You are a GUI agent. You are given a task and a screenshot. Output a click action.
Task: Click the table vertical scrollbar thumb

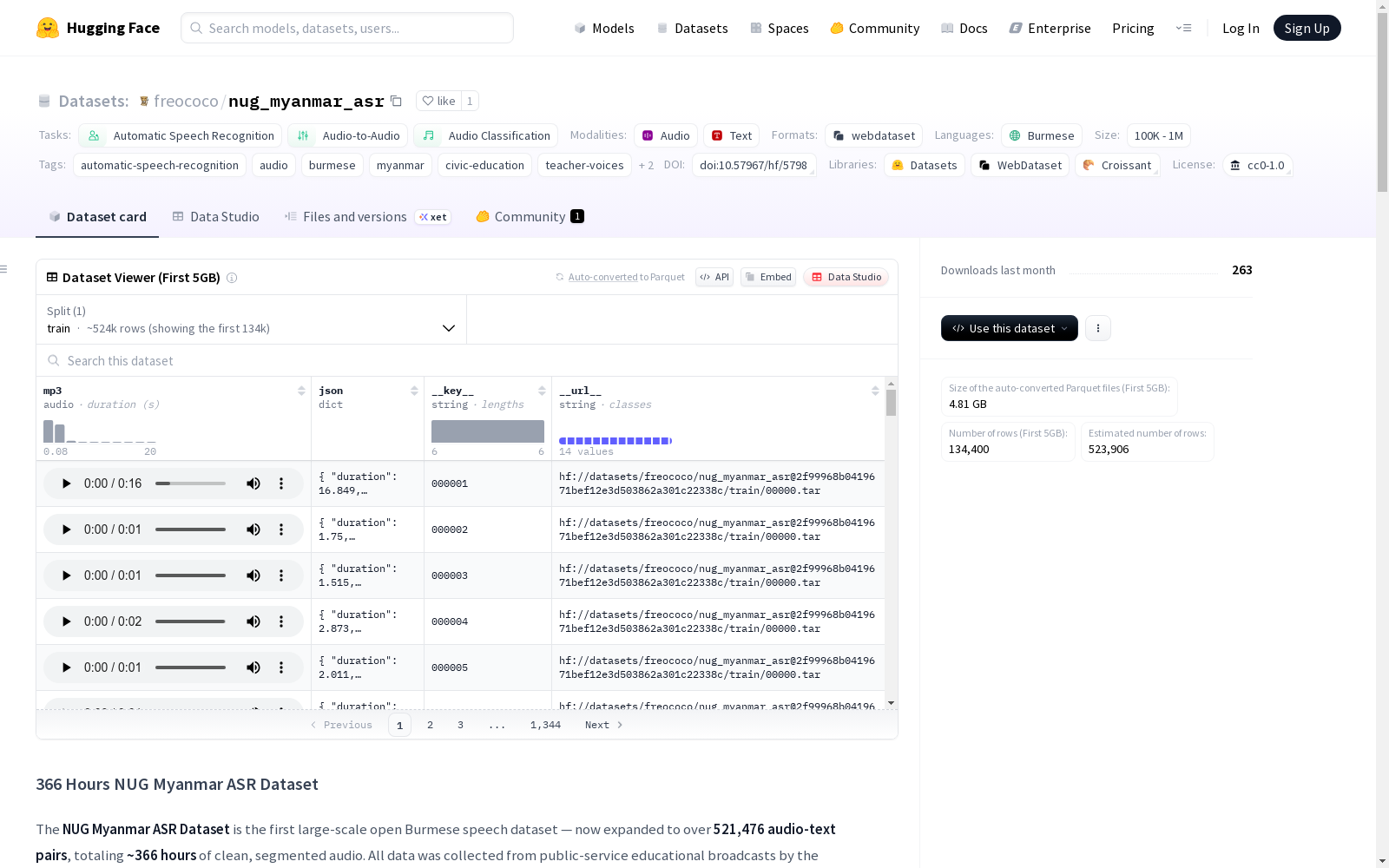coord(891,403)
